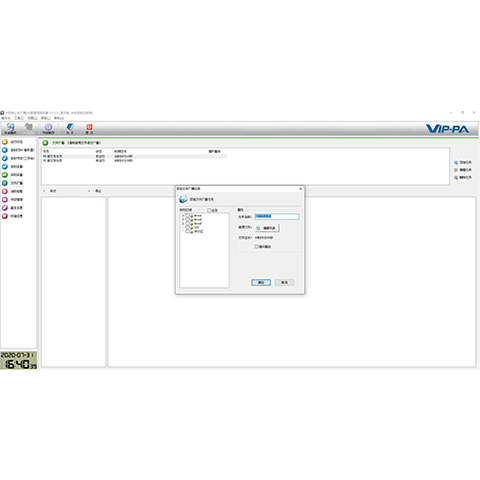The image size is (480, 480).
Task: Toggle the select-all checkbox above zone tree
Action: point(209,210)
